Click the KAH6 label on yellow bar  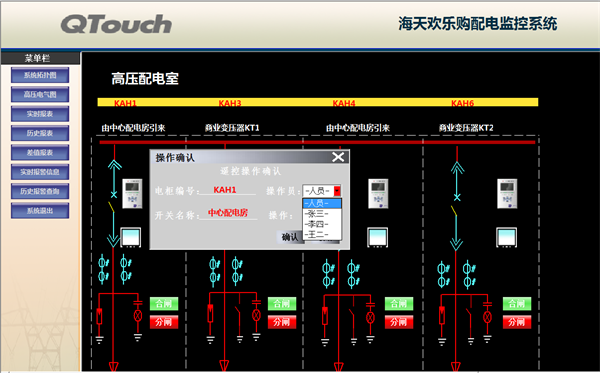click(463, 103)
